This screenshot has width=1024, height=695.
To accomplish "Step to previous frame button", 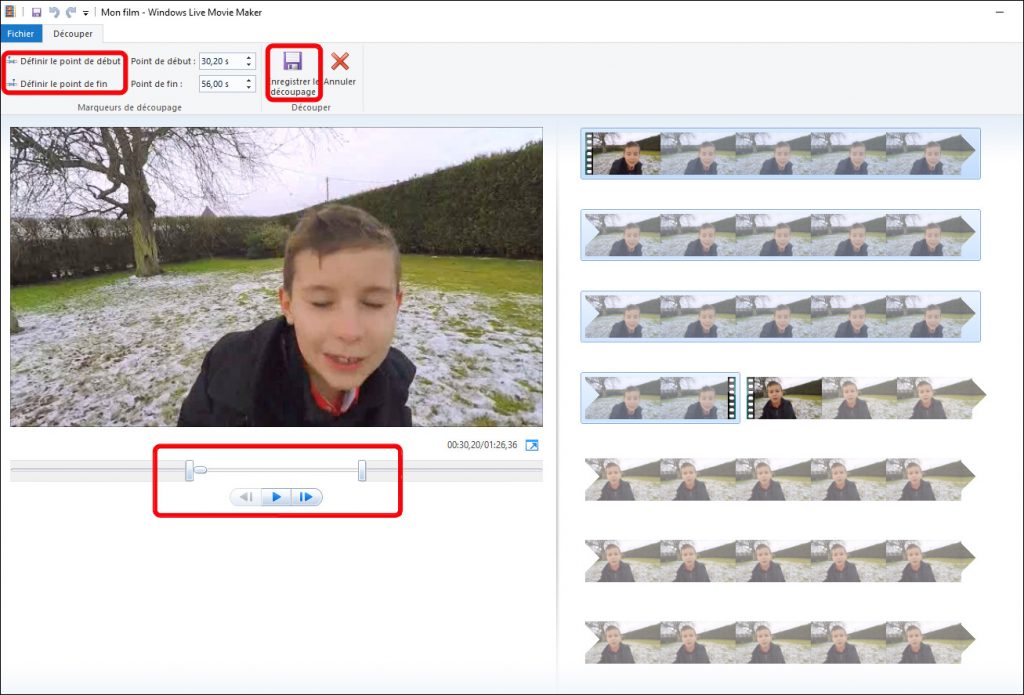I will 245,497.
